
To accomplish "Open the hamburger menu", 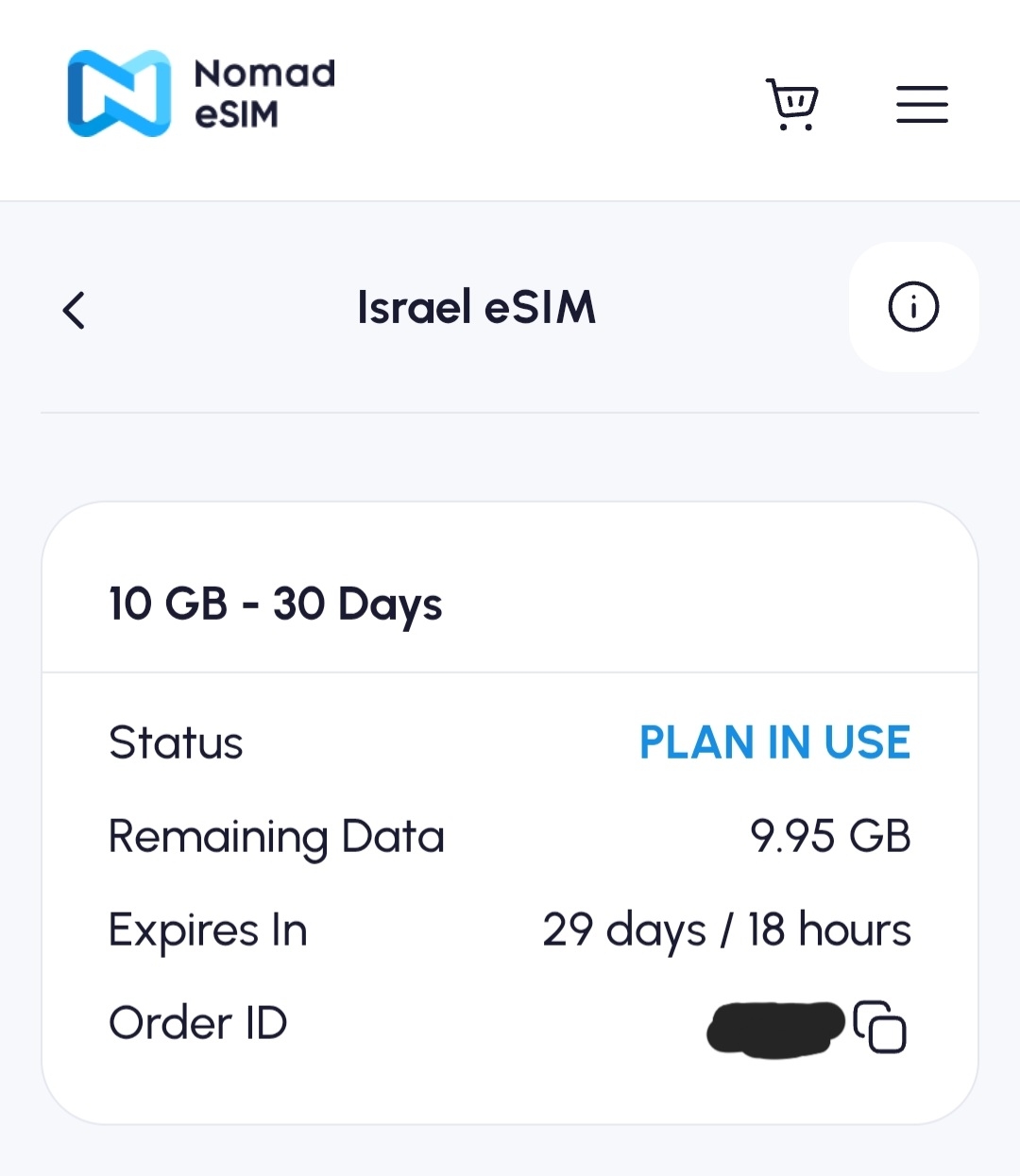I will click(922, 104).
